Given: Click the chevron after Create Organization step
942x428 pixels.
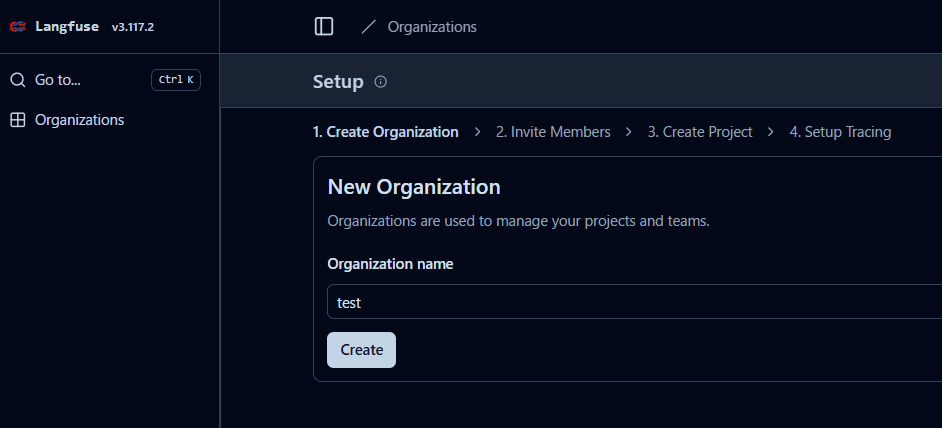Looking at the screenshot, I should click(478, 132).
